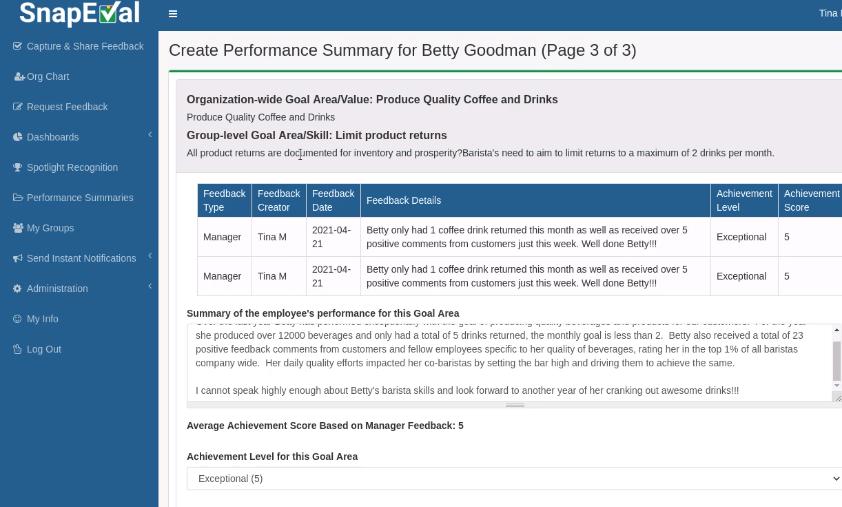The width and height of the screenshot is (842, 507).
Task: Click the Performance Summaries folder icon
Action: click(17, 198)
